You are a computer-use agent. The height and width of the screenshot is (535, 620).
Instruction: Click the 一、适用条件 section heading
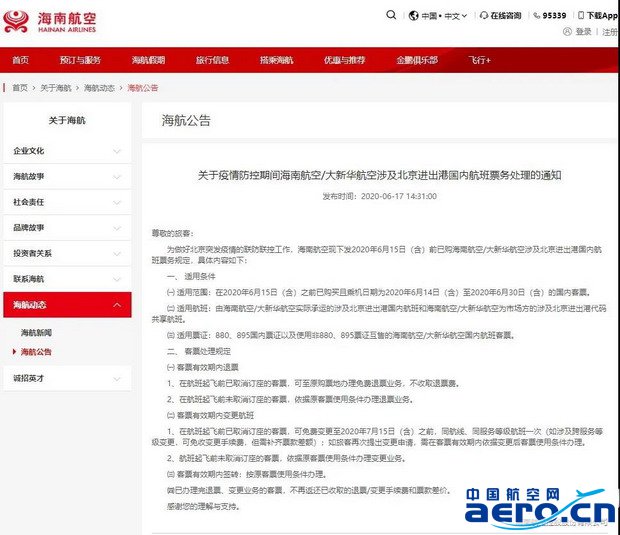click(191, 276)
